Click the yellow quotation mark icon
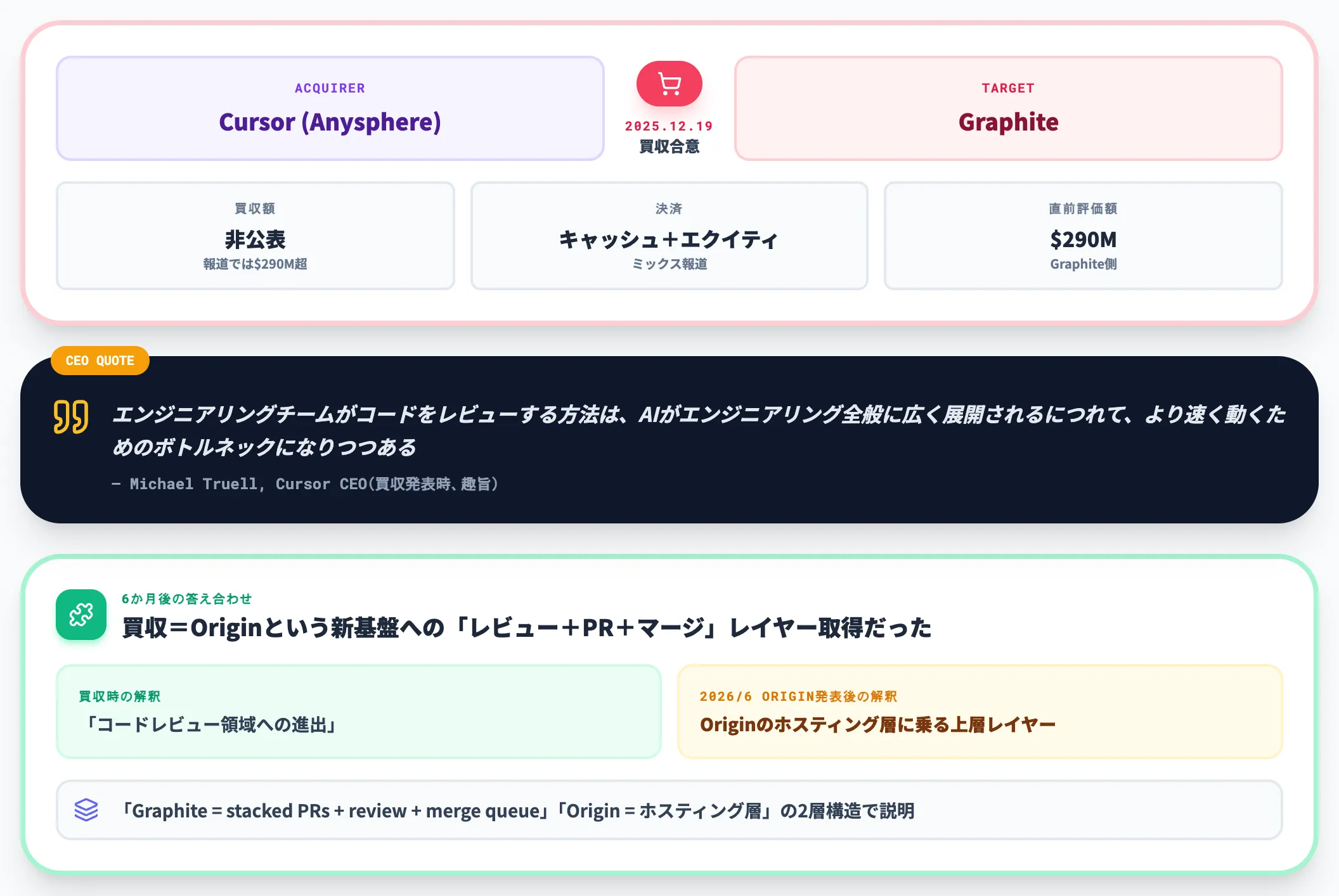1339x896 pixels. tap(71, 416)
